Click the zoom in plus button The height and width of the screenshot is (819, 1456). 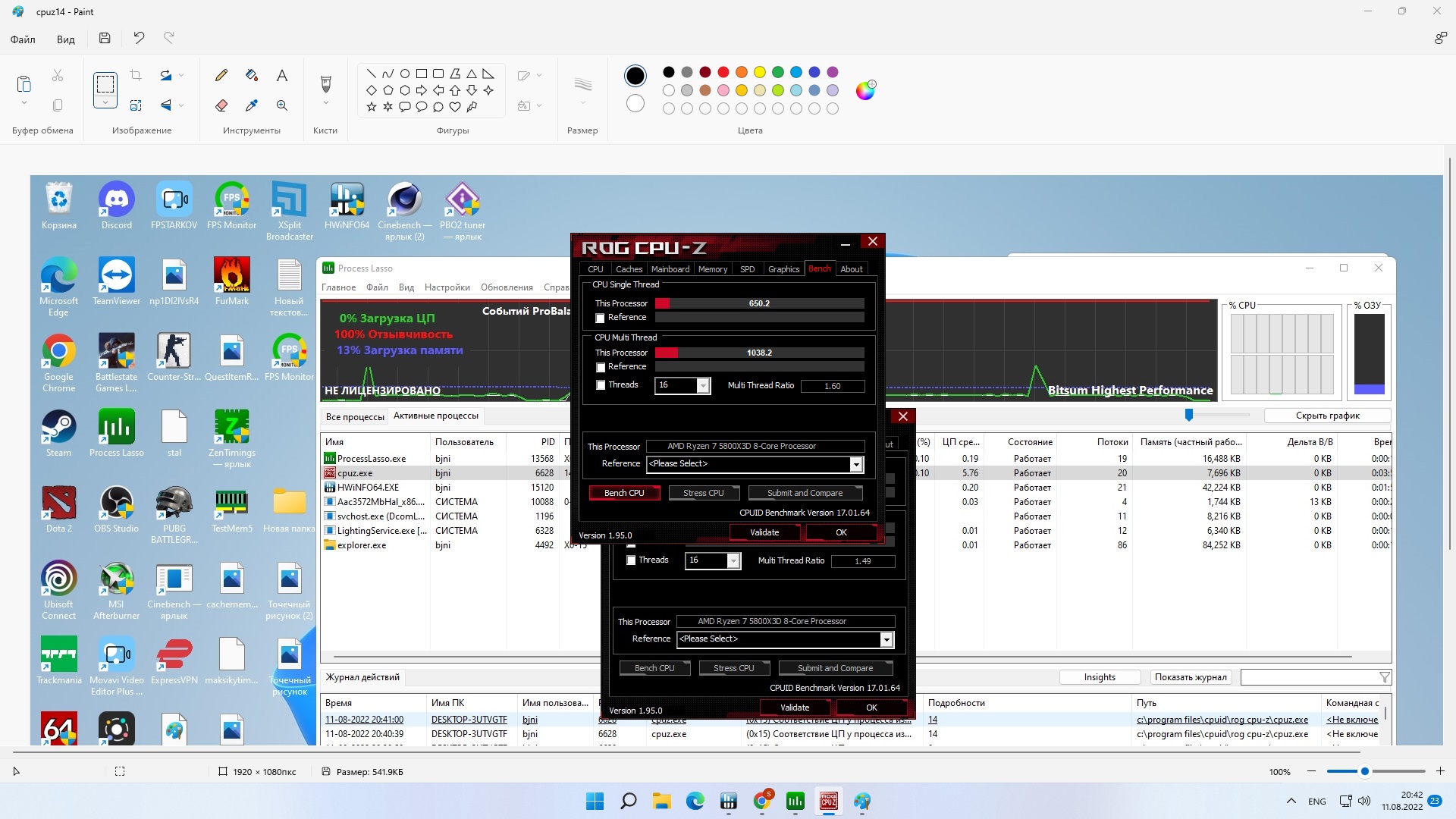1440,771
